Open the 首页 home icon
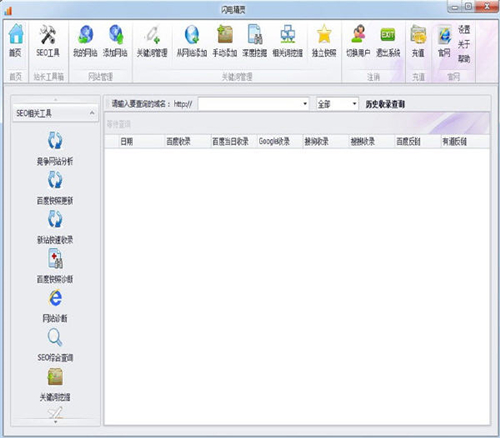The height and width of the screenshot is (438, 500). click(x=16, y=40)
